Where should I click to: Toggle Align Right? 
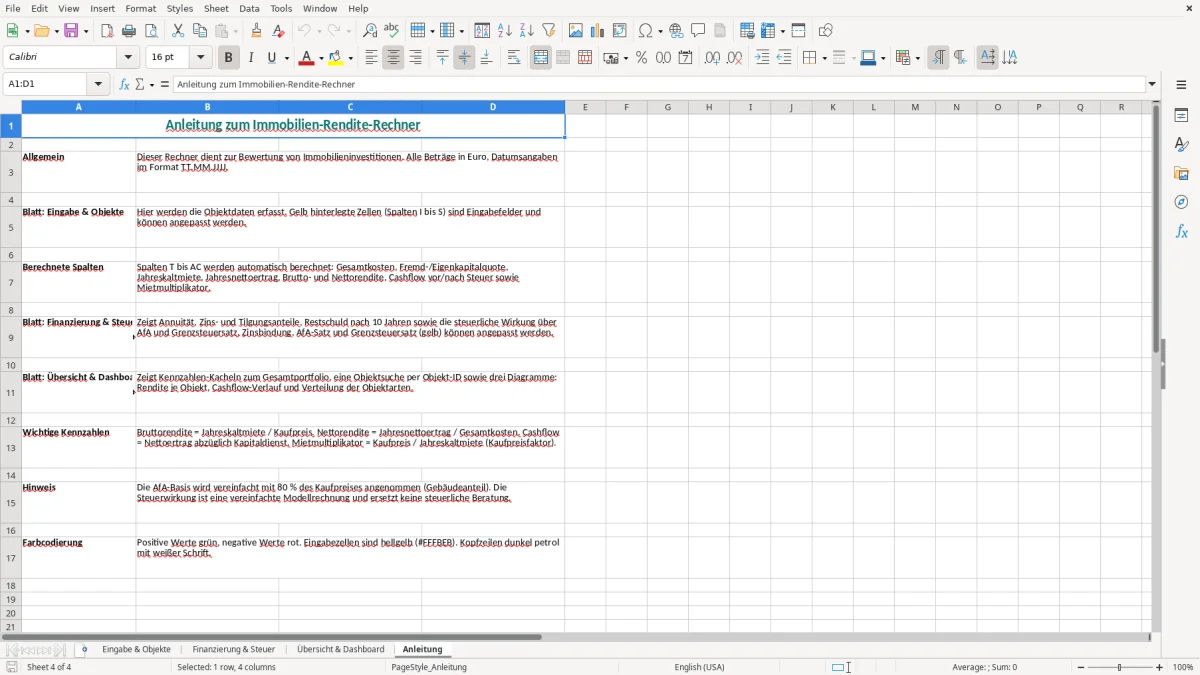415,58
